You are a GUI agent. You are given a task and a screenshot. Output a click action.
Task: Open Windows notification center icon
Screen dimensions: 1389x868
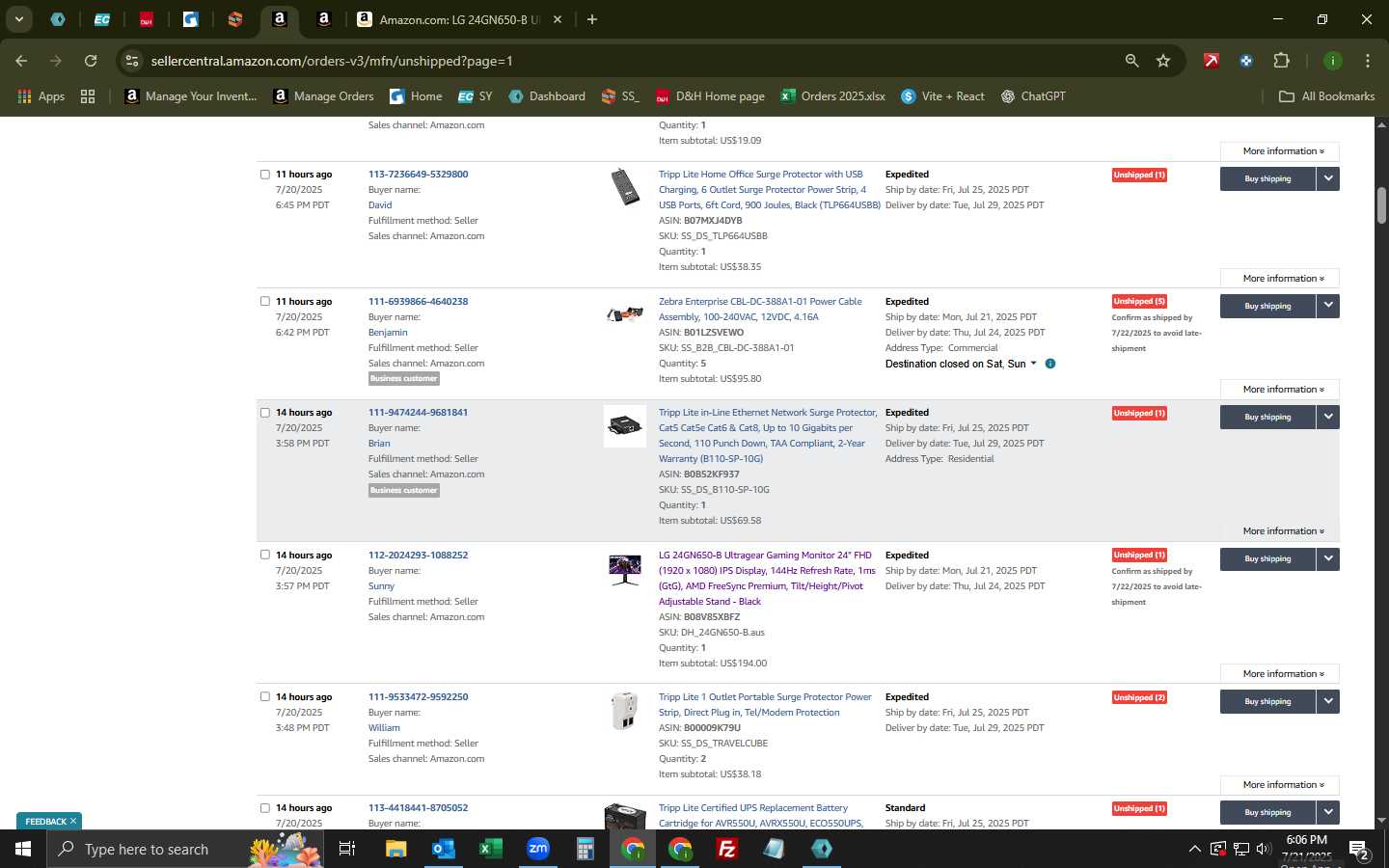pyautogui.click(x=1359, y=851)
